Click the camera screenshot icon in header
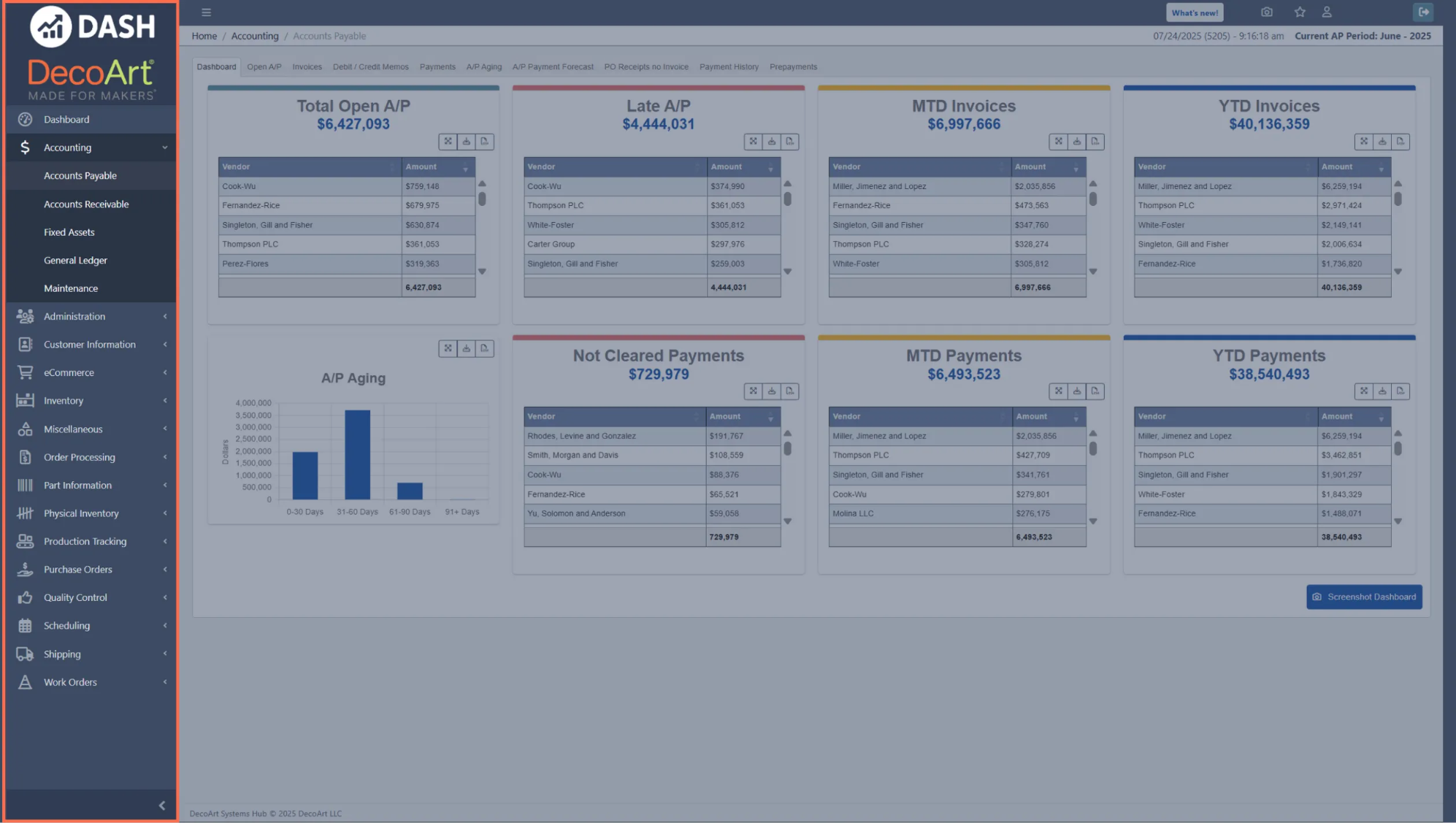This screenshot has width=1456, height=823. coord(1267,12)
